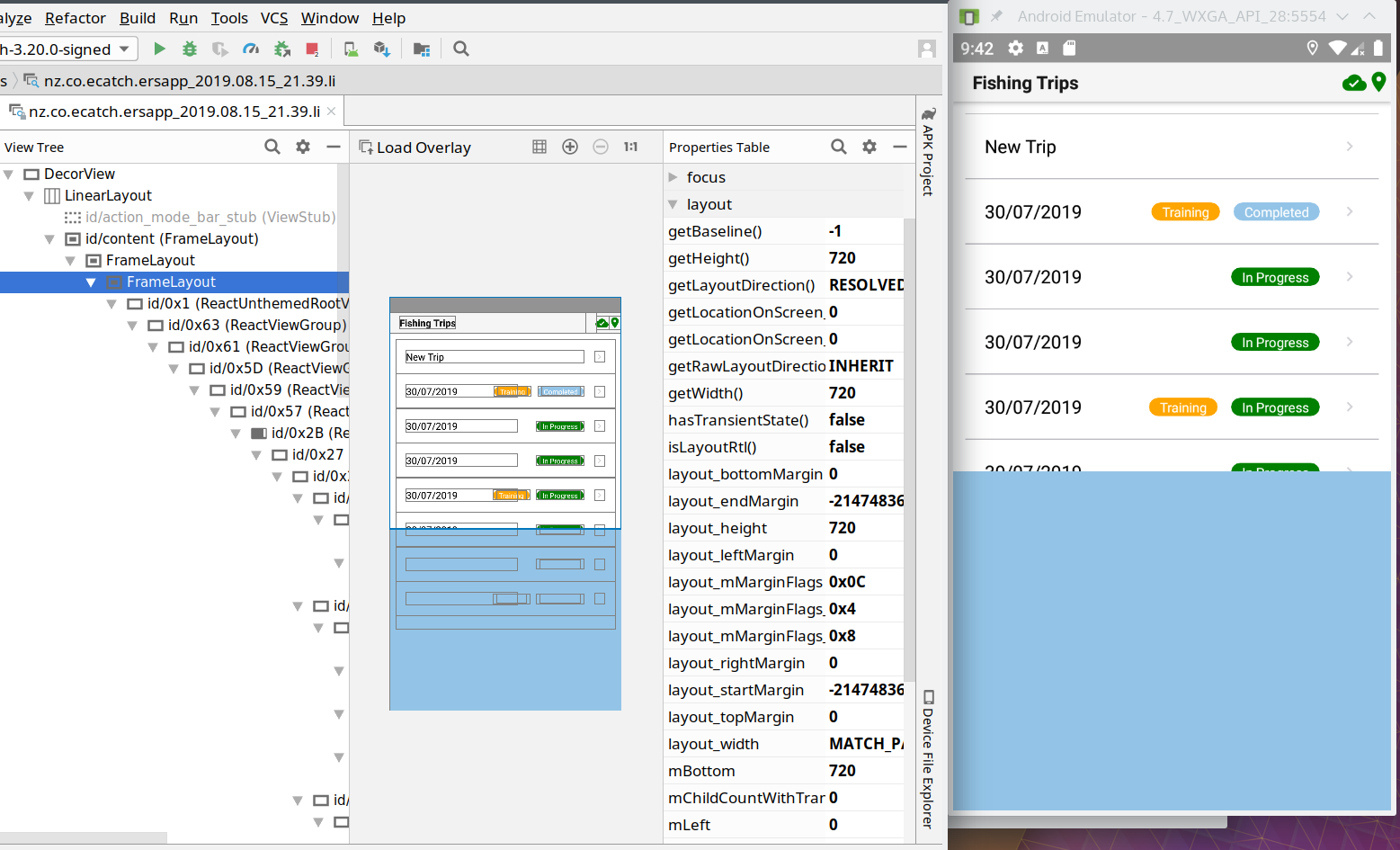Run the app with the green play icon
The width and height of the screenshot is (1400, 850).
pyautogui.click(x=159, y=49)
